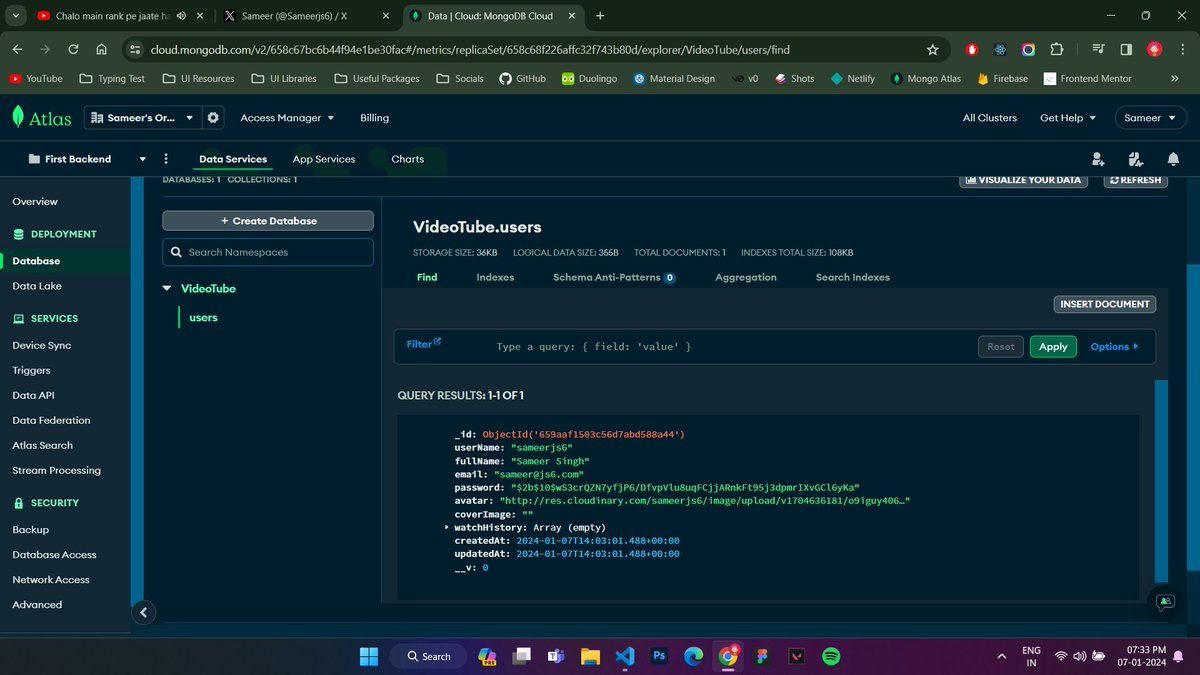Open the Mongo Atlas bookmark
Image resolution: width=1200 pixels, height=675 pixels.
click(x=924, y=78)
